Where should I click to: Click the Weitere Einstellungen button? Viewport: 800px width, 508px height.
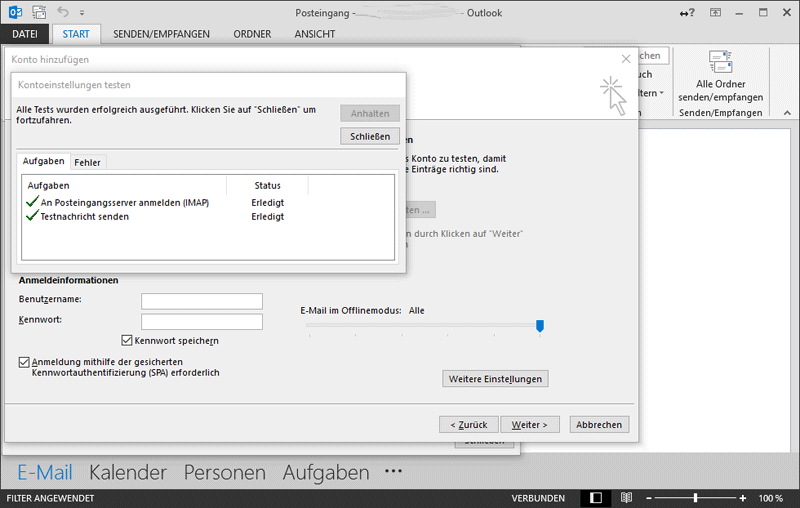pos(495,379)
